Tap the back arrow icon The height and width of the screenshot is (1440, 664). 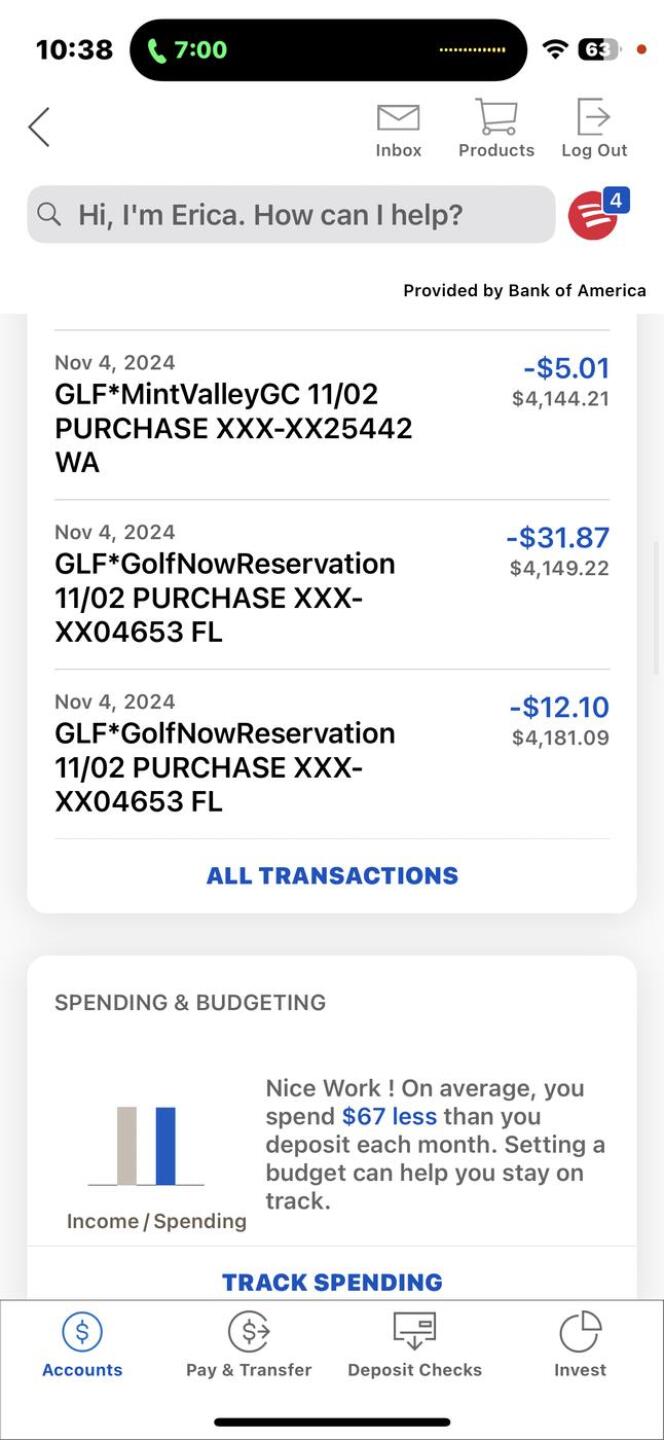point(39,127)
